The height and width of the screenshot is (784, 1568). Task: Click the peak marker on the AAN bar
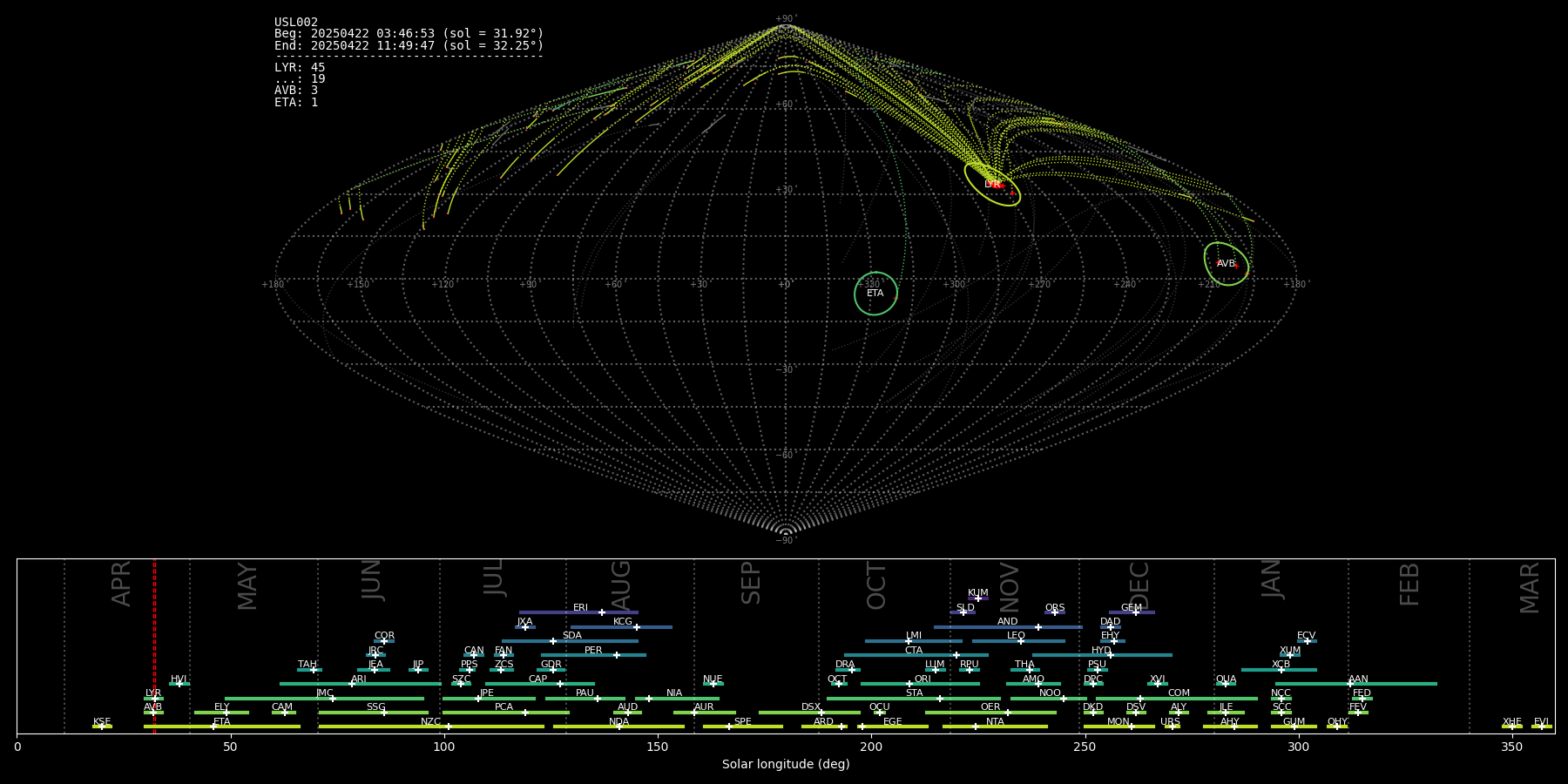coord(1349,684)
